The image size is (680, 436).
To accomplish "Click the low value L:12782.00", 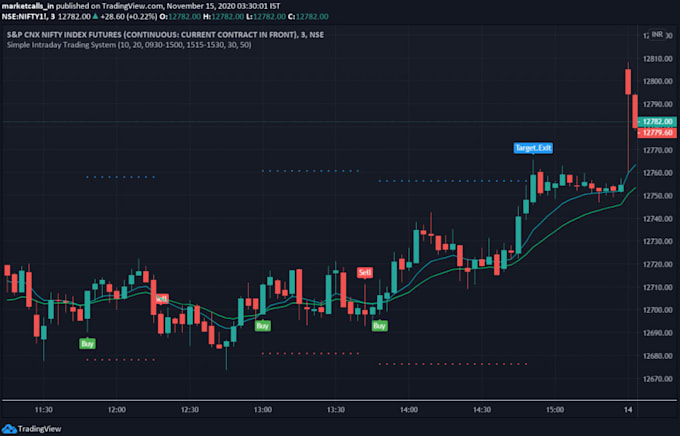I will 265,16.
